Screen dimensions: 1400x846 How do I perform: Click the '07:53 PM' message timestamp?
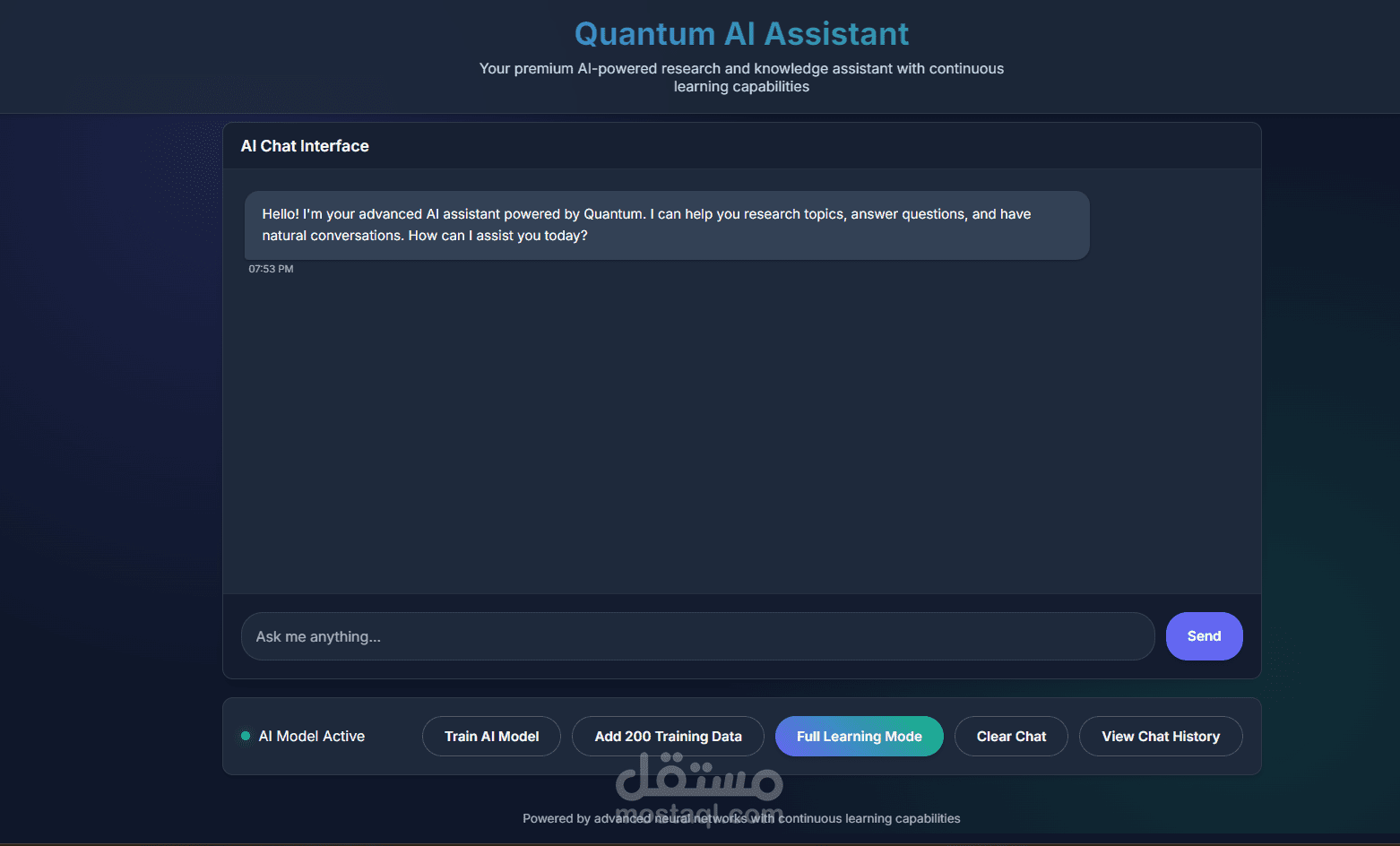tap(271, 269)
